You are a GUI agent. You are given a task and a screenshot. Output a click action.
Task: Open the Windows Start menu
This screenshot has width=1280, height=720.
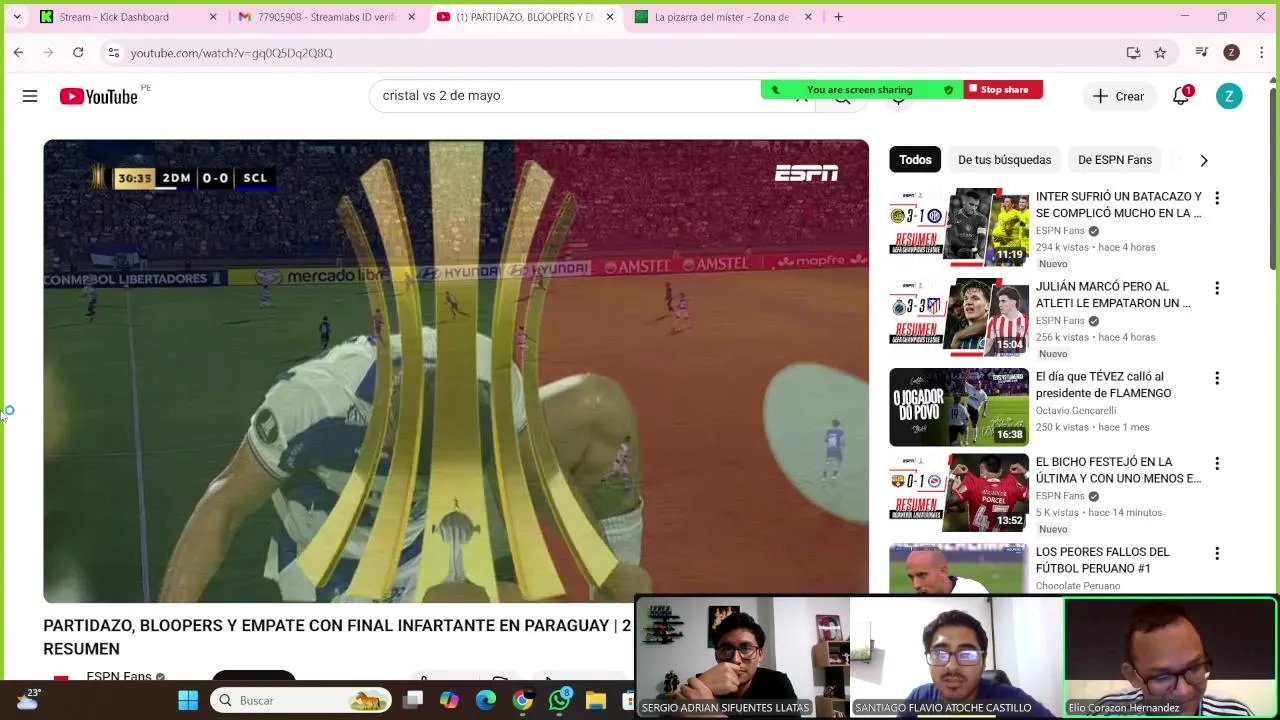click(x=188, y=700)
